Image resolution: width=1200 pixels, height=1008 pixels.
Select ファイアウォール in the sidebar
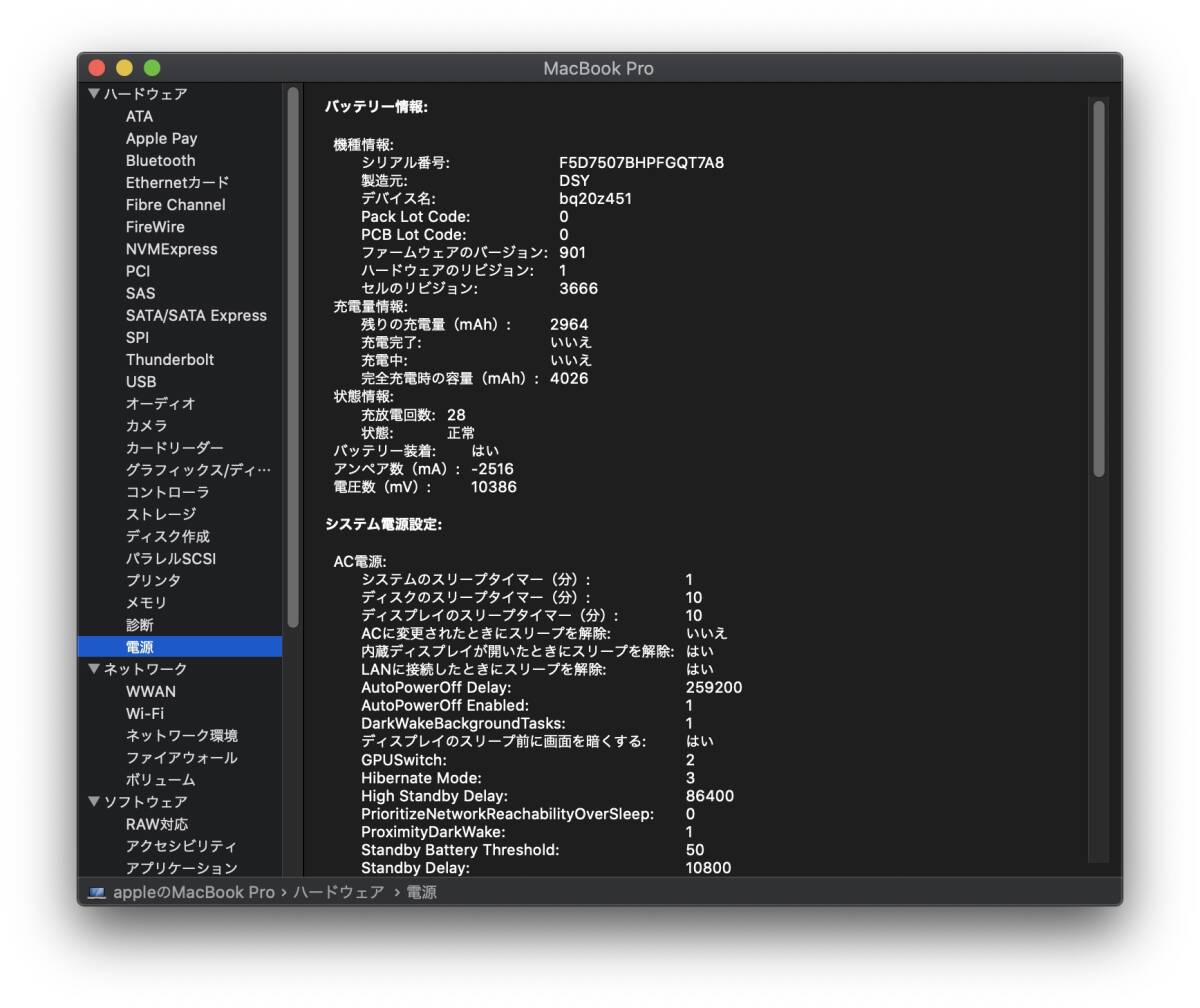pyautogui.click(x=181, y=757)
